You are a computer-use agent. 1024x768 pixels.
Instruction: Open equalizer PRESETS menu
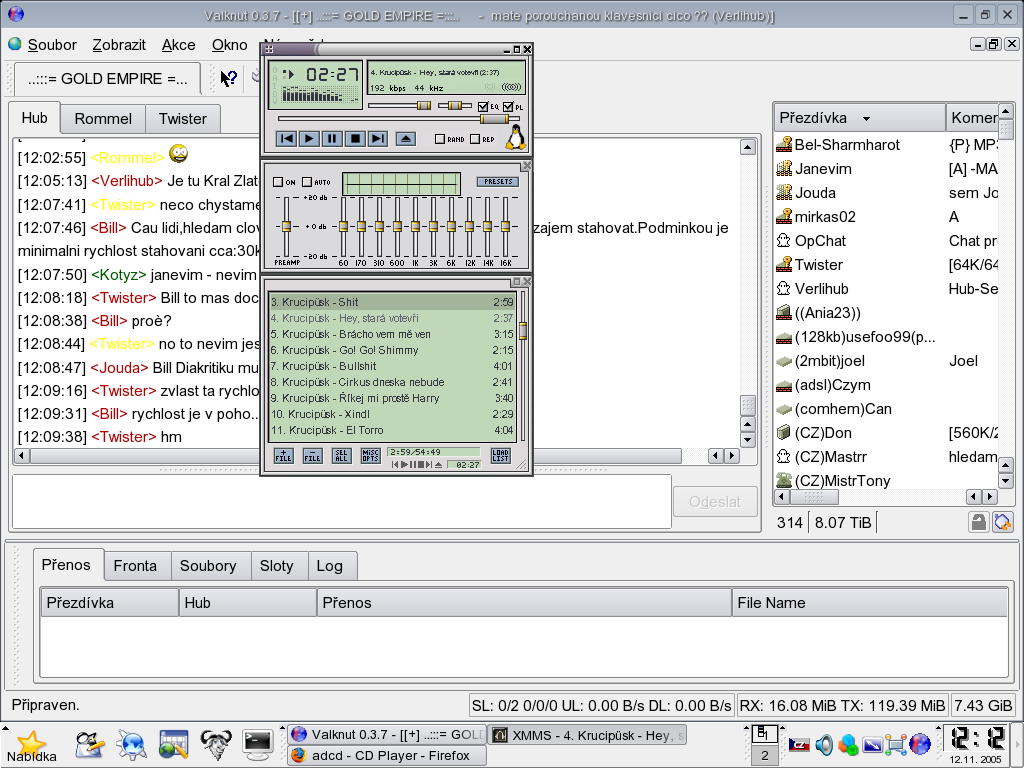pos(498,182)
